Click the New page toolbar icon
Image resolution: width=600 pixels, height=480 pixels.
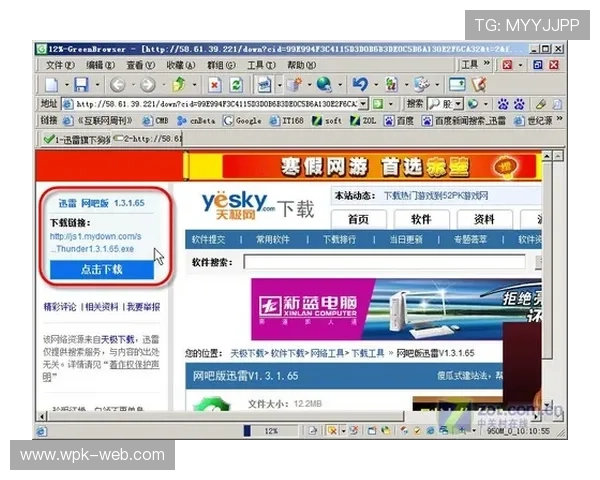click(52, 85)
